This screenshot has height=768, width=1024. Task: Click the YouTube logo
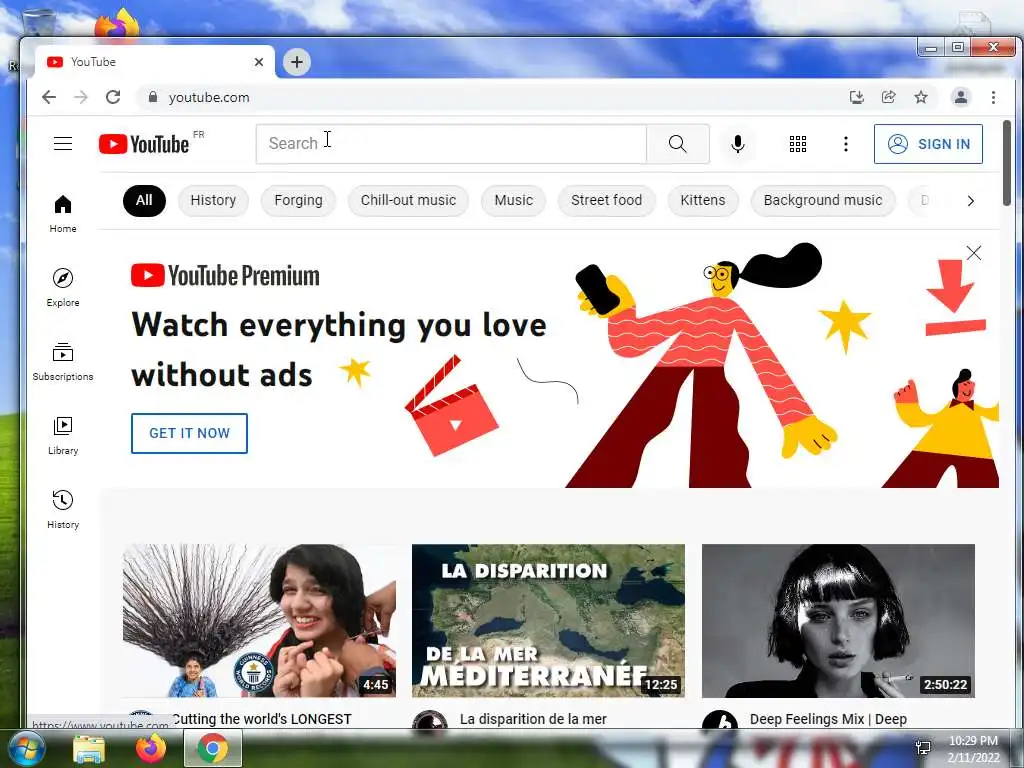coord(144,144)
